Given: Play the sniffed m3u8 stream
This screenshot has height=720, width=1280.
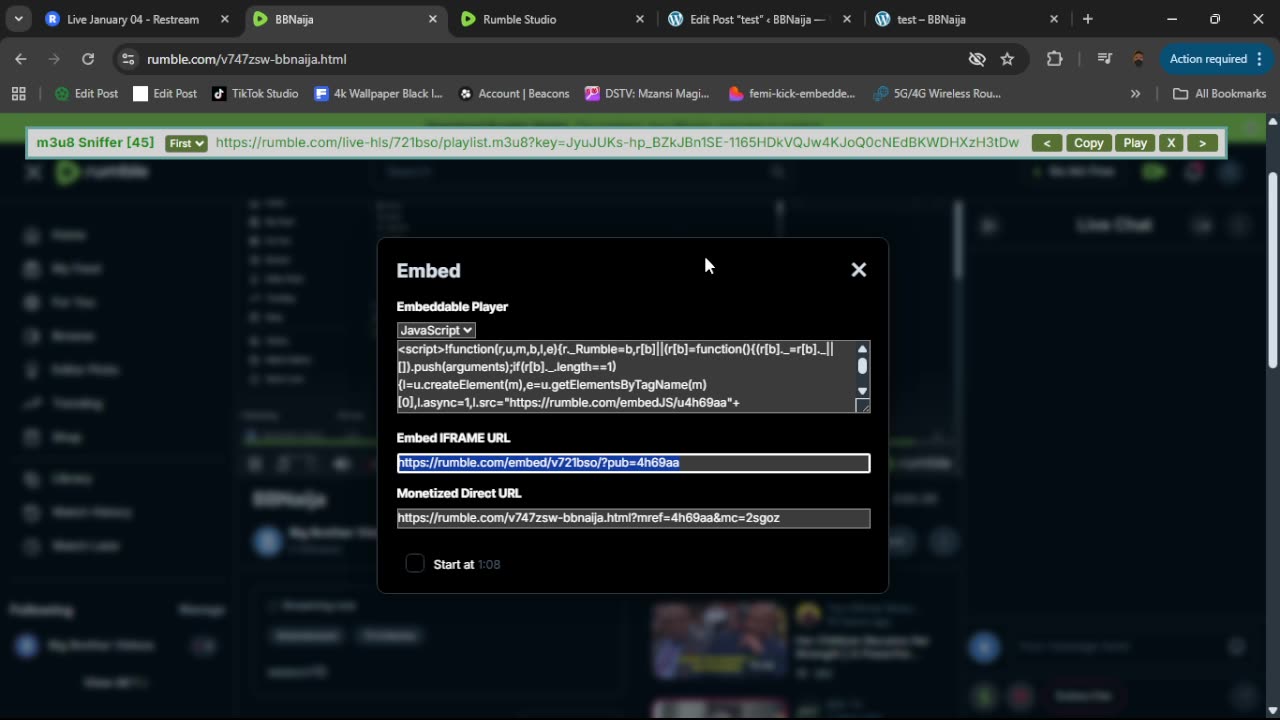Looking at the screenshot, I should (x=1135, y=143).
